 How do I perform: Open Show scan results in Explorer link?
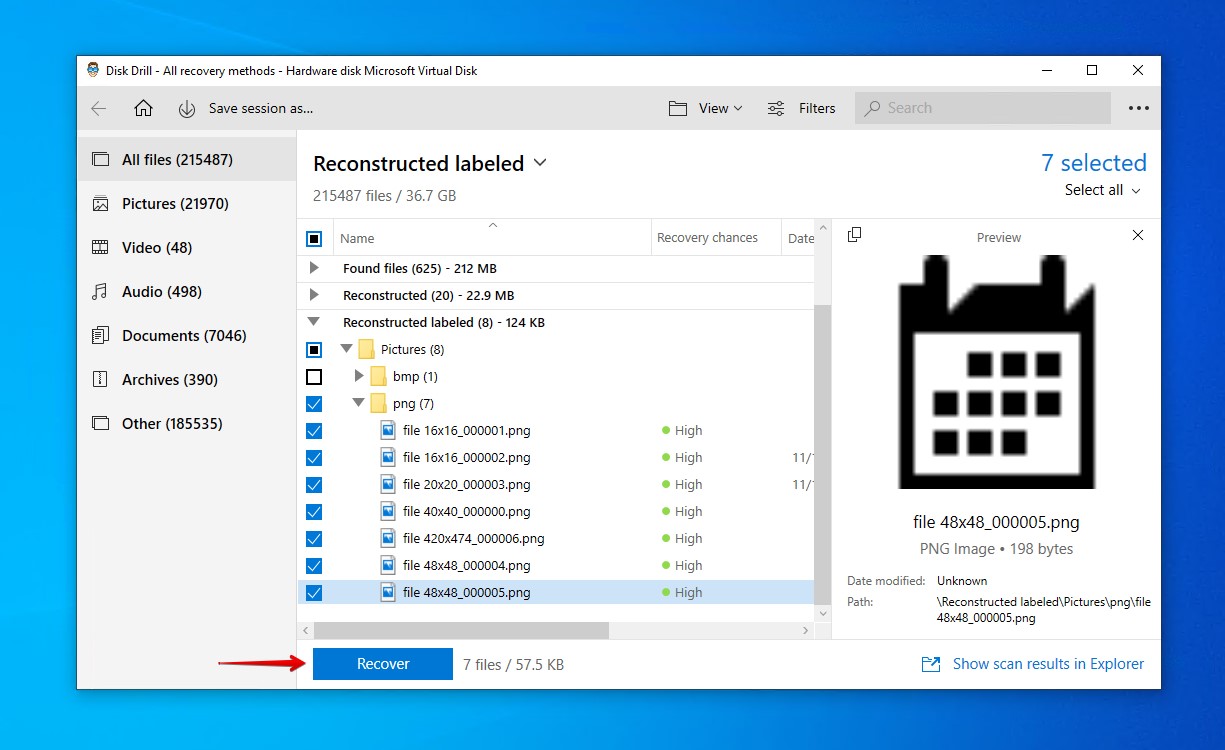(1048, 664)
